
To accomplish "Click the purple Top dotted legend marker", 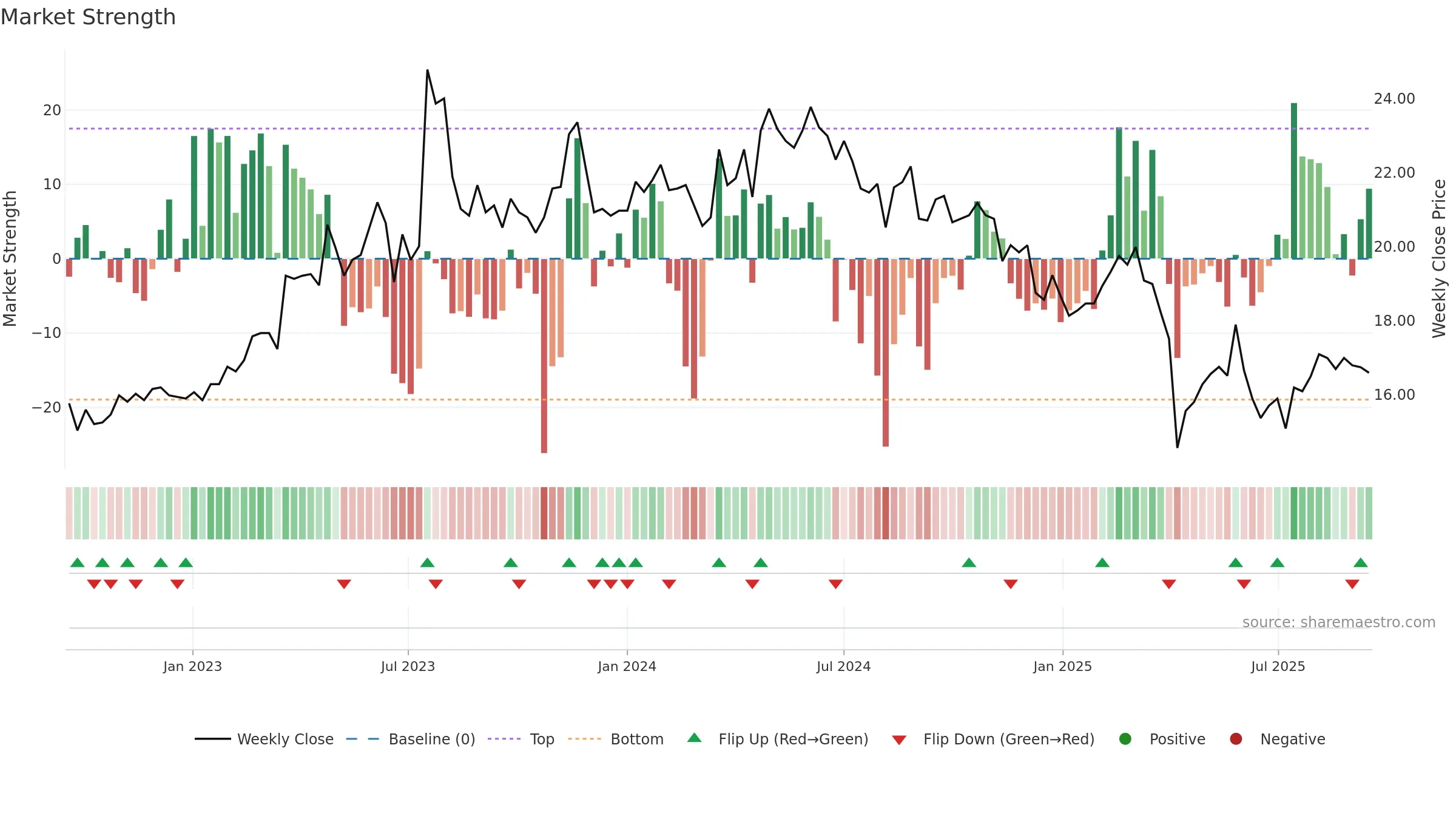I will coord(504,739).
